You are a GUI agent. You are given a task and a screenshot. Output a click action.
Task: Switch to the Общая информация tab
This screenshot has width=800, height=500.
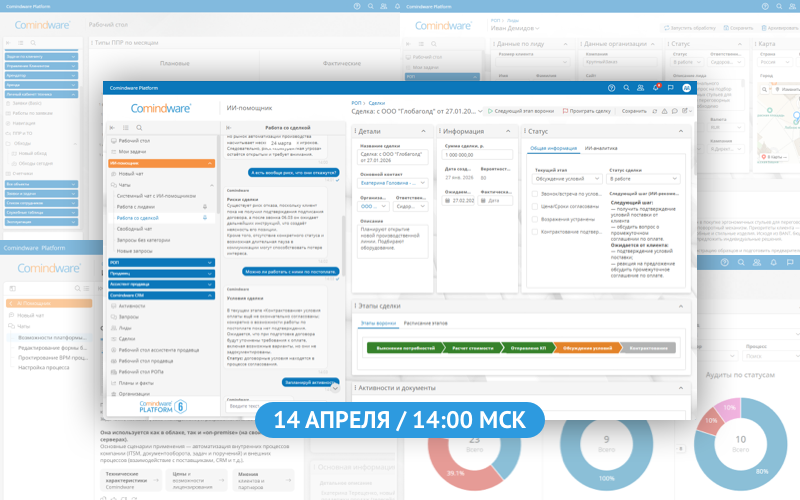553,148
